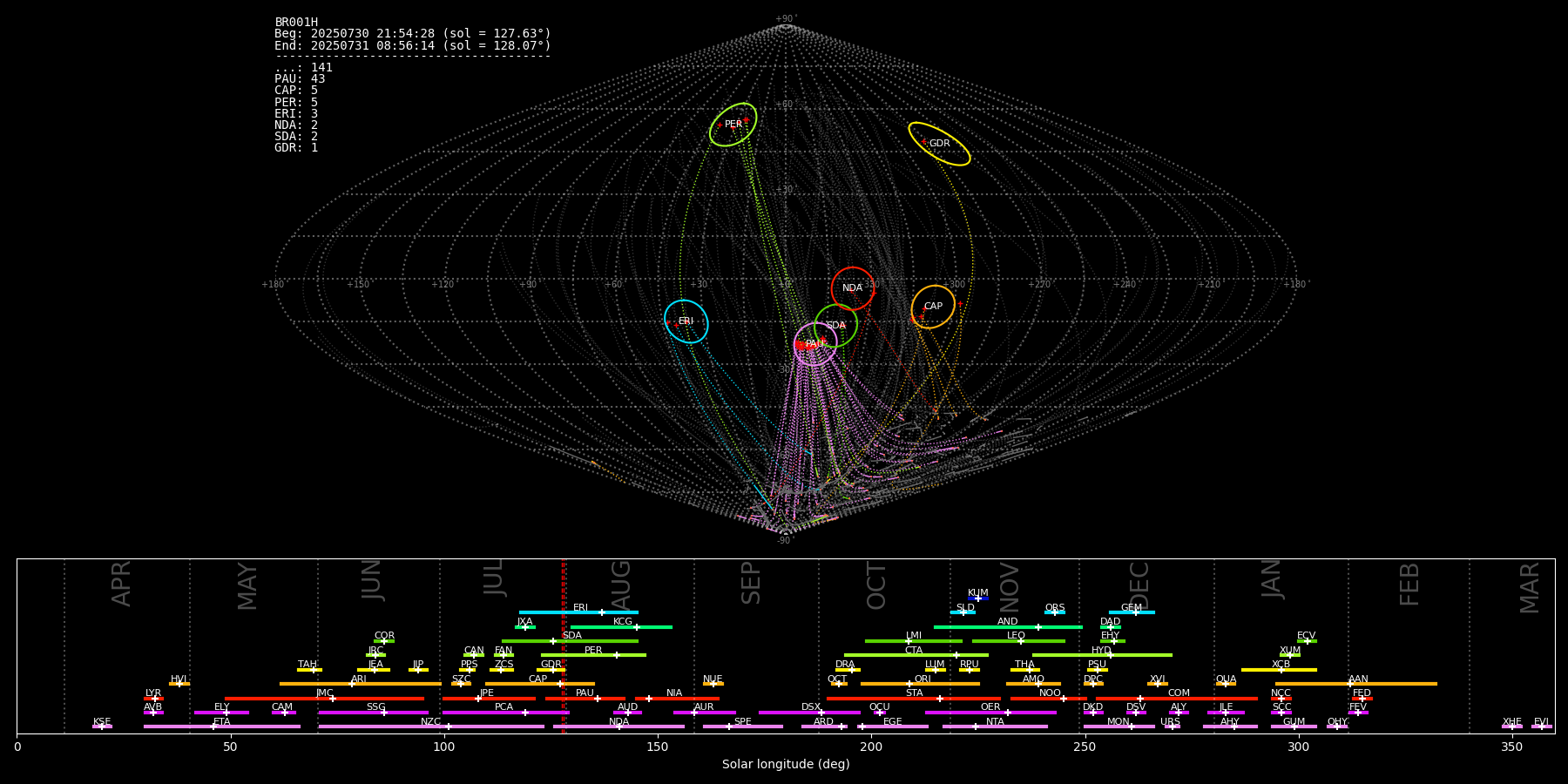Image resolution: width=1568 pixels, height=784 pixels.
Task: Select legend entry 'PAU: 43'
Action: pyautogui.click(x=300, y=78)
